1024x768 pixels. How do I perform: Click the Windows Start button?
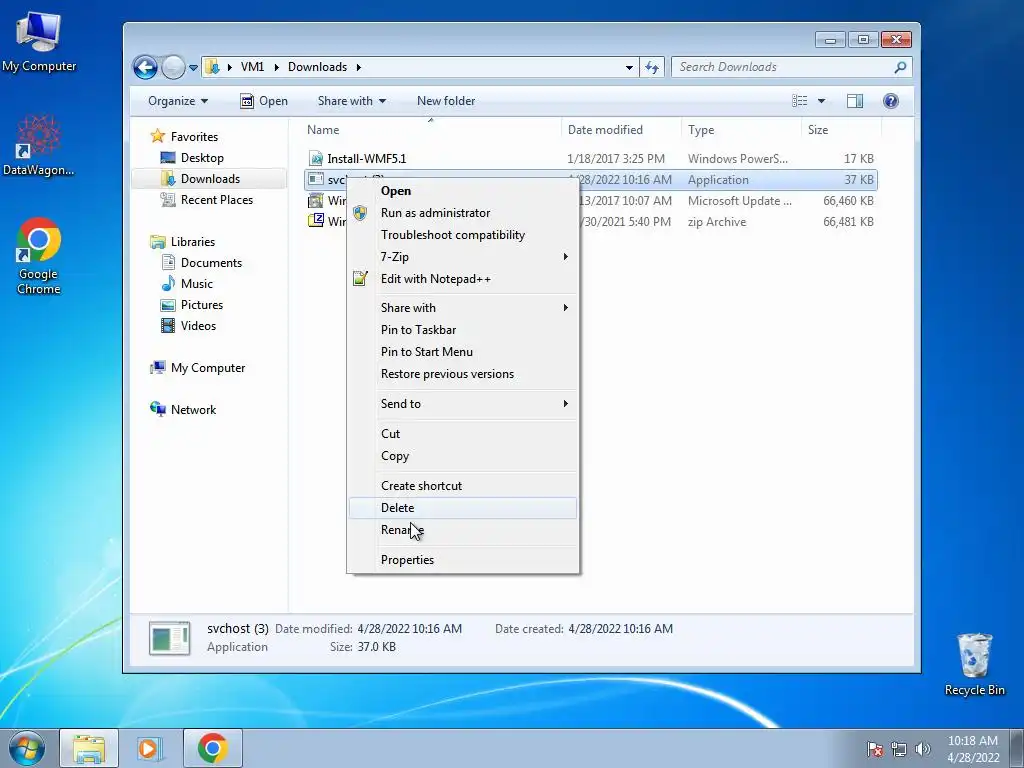point(27,748)
